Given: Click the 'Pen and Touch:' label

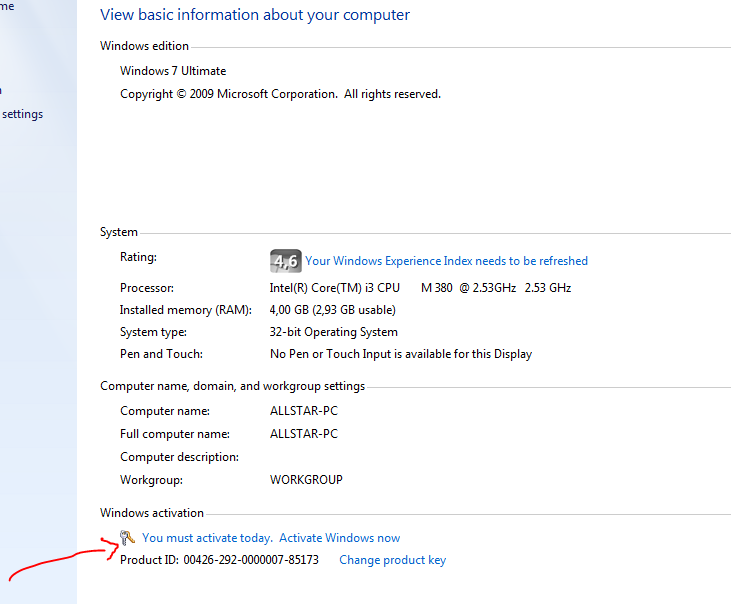Looking at the screenshot, I should click(x=161, y=354).
